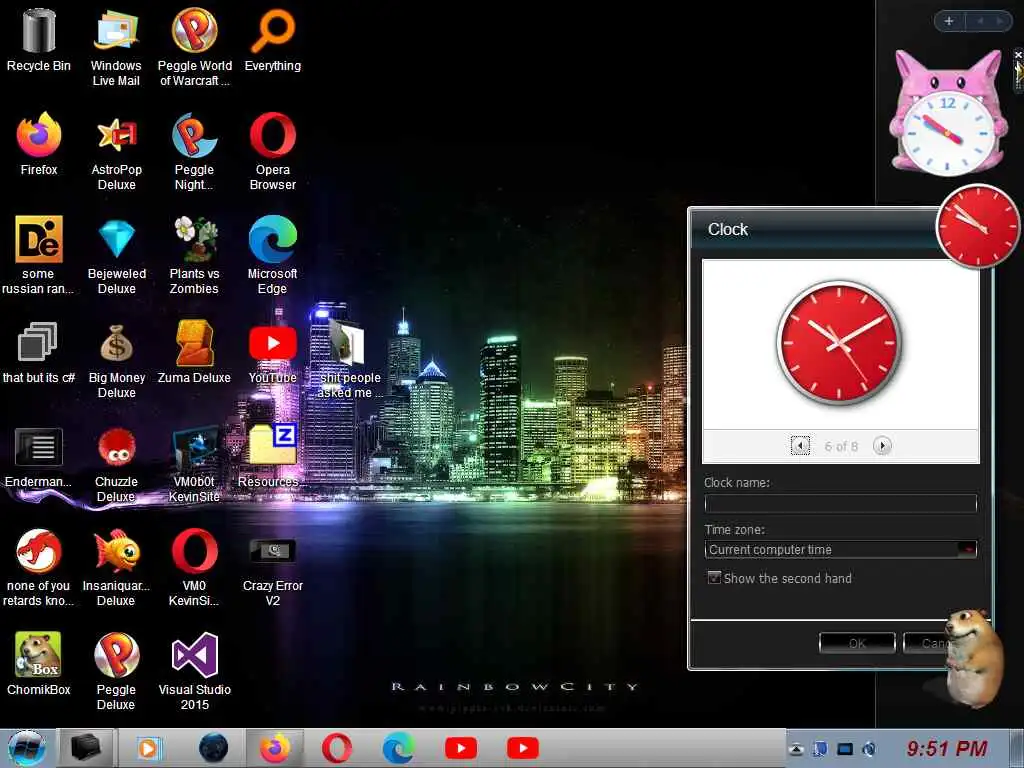Open the 'VM0 KevinSi...' Opera shortcut

(194, 567)
